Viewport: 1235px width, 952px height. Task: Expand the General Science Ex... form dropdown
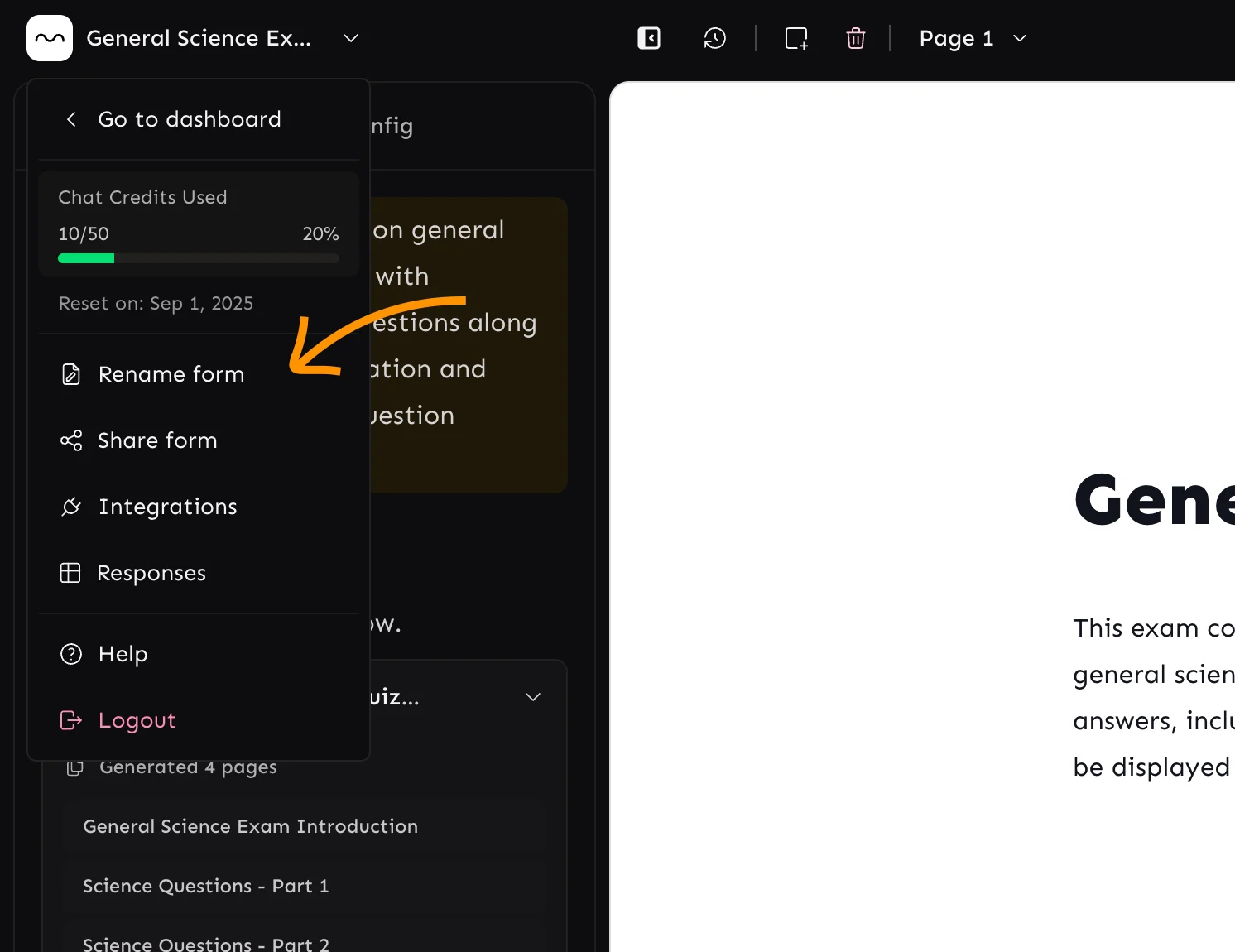coord(351,38)
